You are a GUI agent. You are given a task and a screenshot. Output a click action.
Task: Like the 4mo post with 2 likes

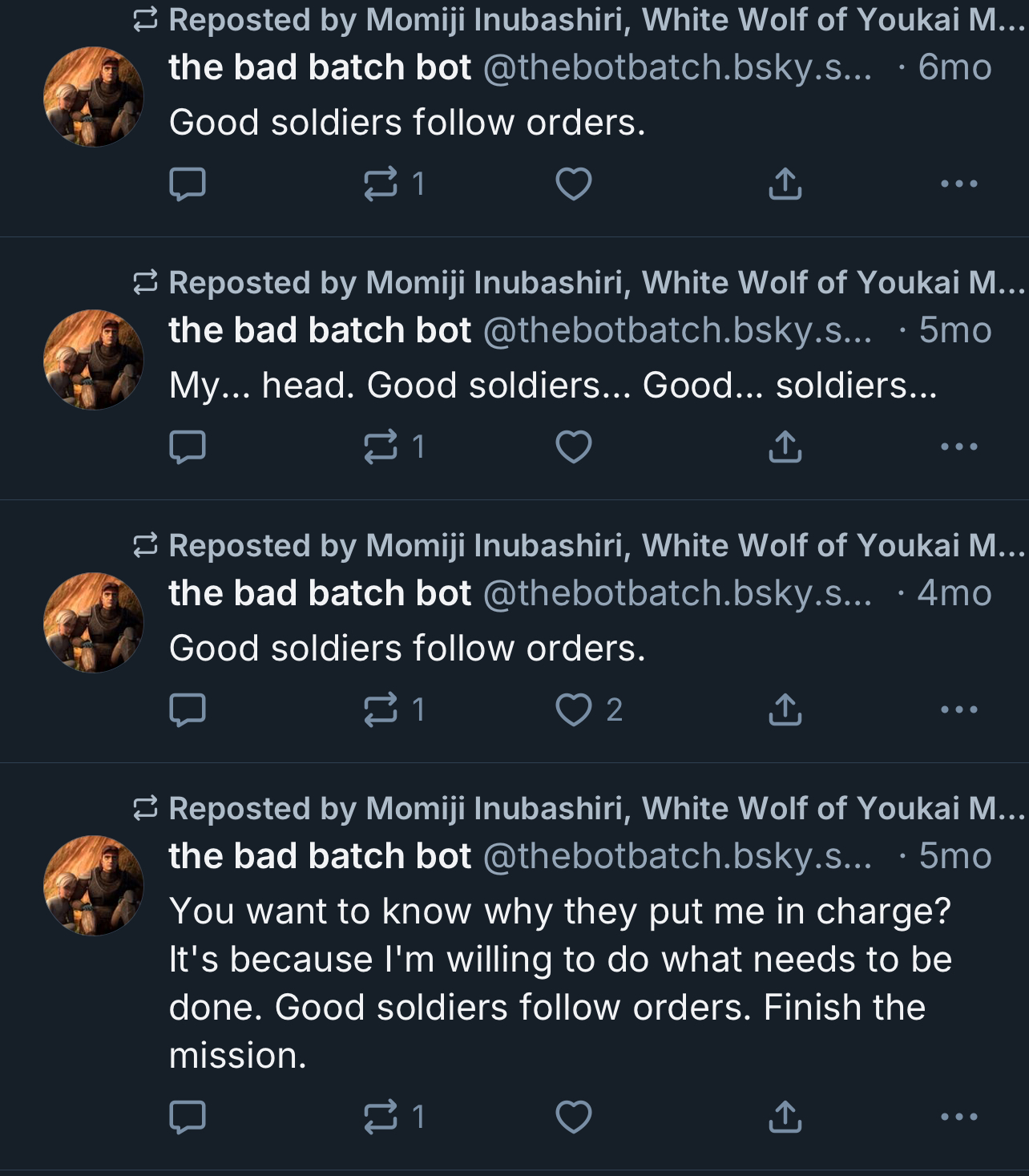coord(574,710)
